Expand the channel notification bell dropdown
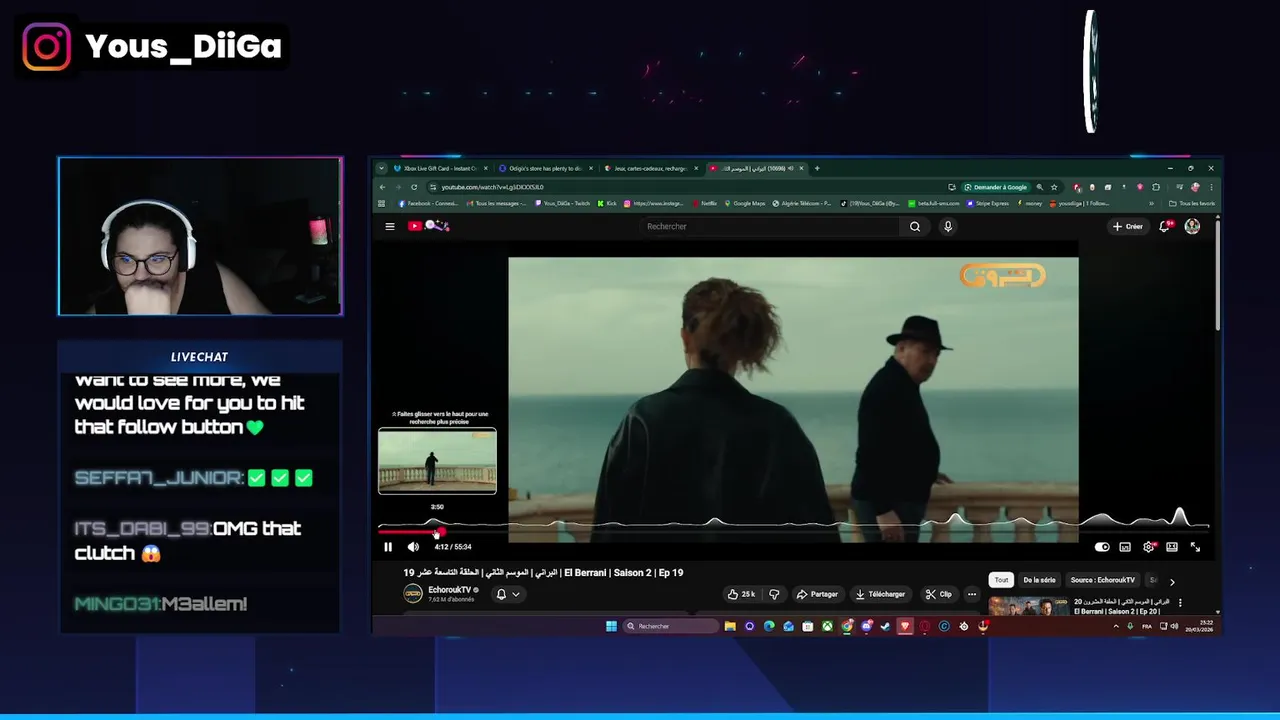 pyautogui.click(x=508, y=594)
